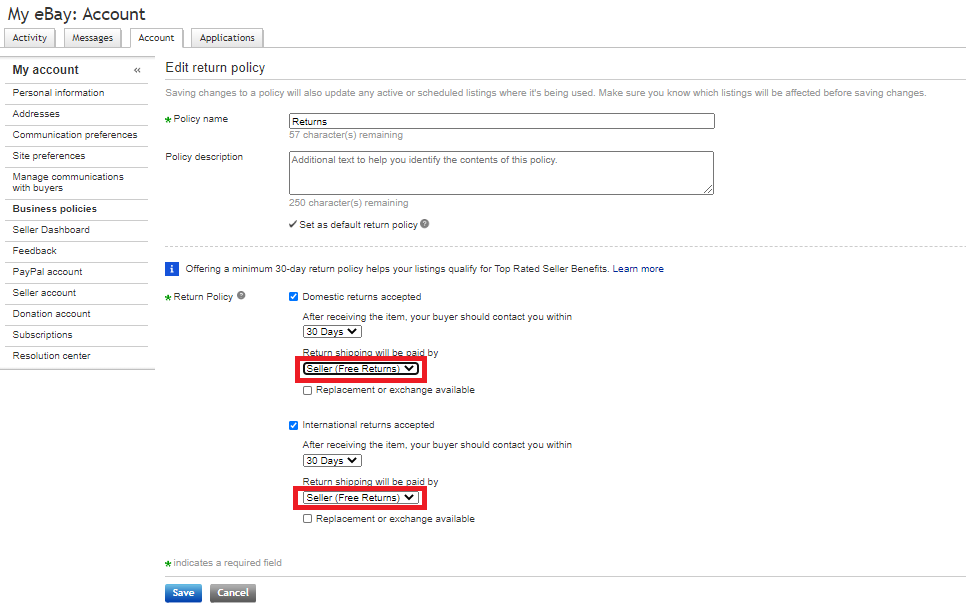Image resolution: width=966 pixels, height=613 pixels.
Task: Open the domestic return shipping paid by dropdown
Action: pos(361,369)
